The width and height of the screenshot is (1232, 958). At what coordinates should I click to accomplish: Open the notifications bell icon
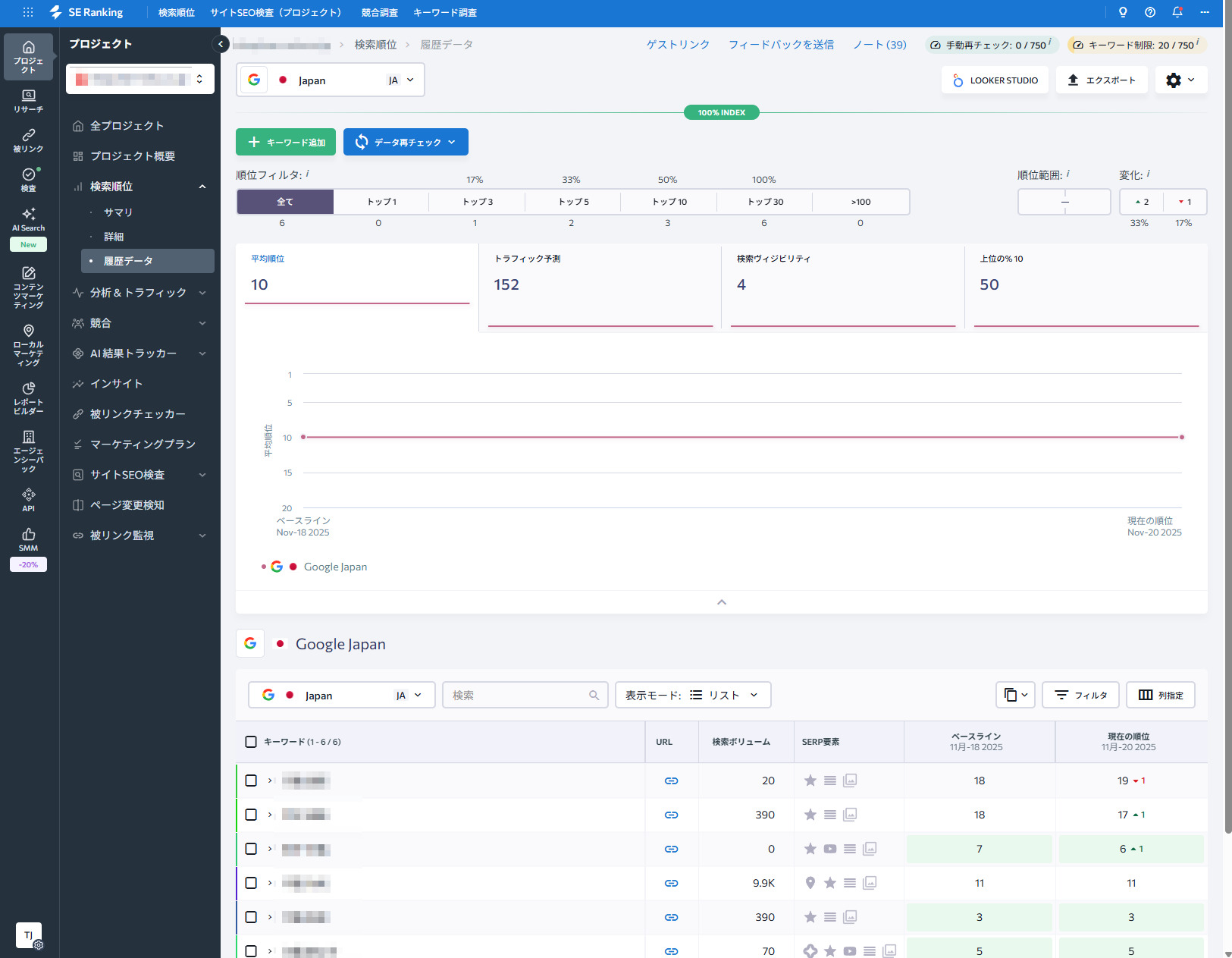click(x=1177, y=12)
